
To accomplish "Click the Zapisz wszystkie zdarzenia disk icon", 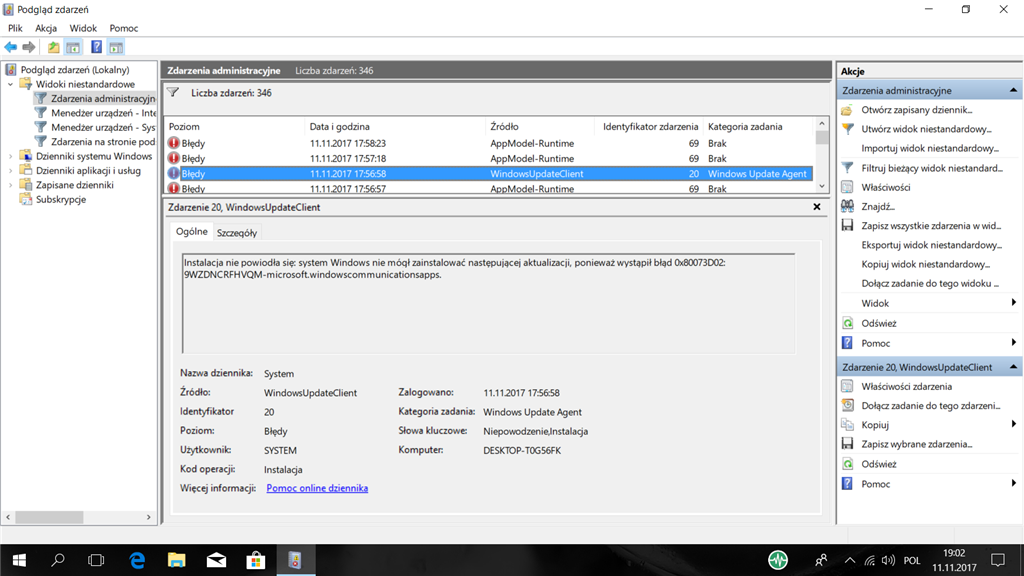I will point(848,225).
